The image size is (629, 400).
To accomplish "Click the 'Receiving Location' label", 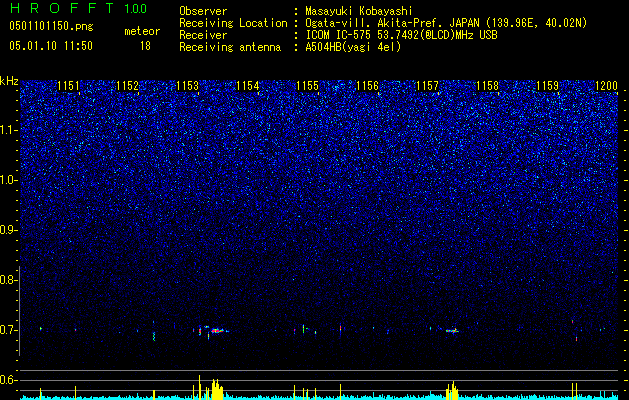I will coord(233,23).
